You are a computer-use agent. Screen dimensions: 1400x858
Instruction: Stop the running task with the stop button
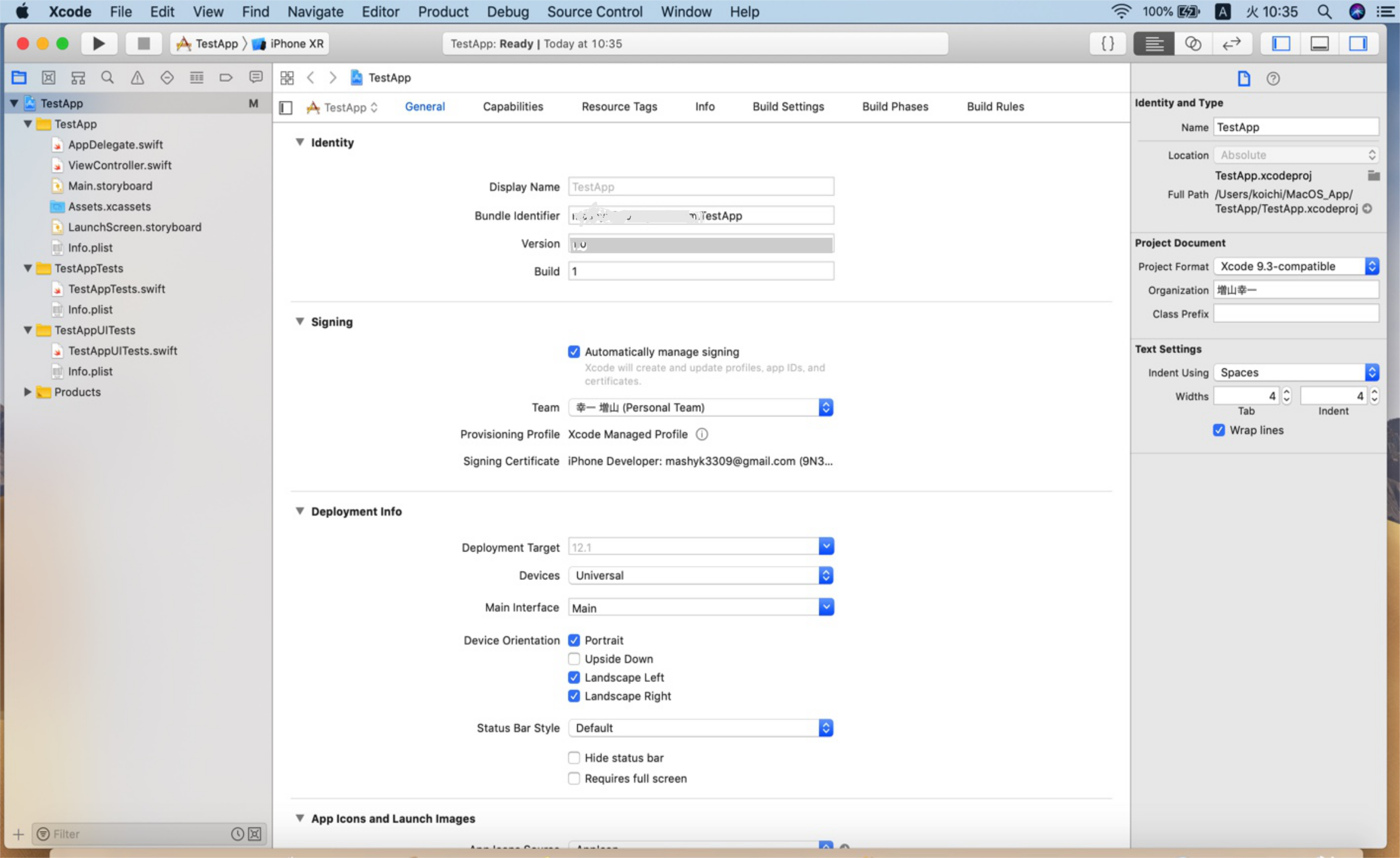coord(143,44)
